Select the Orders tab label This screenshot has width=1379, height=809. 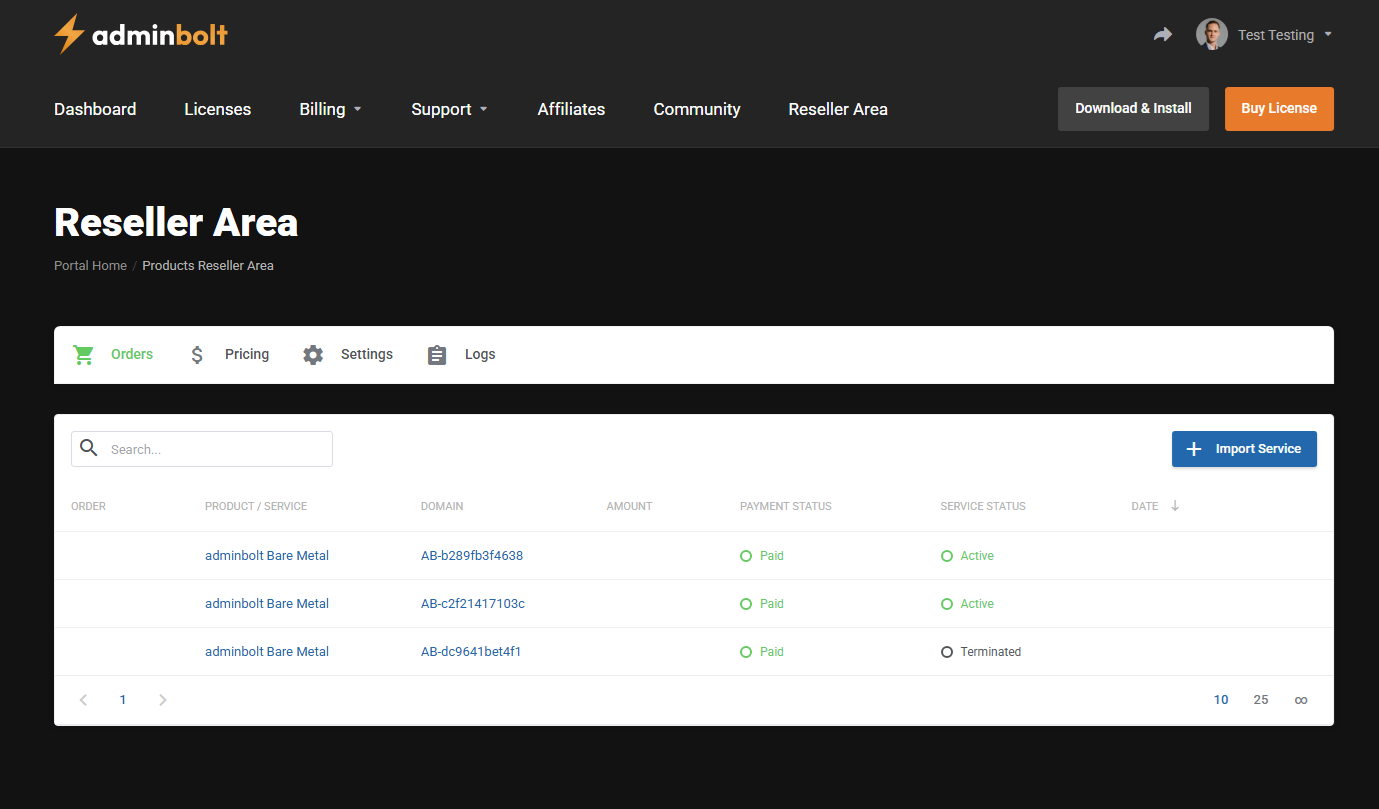[x=132, y=354]
